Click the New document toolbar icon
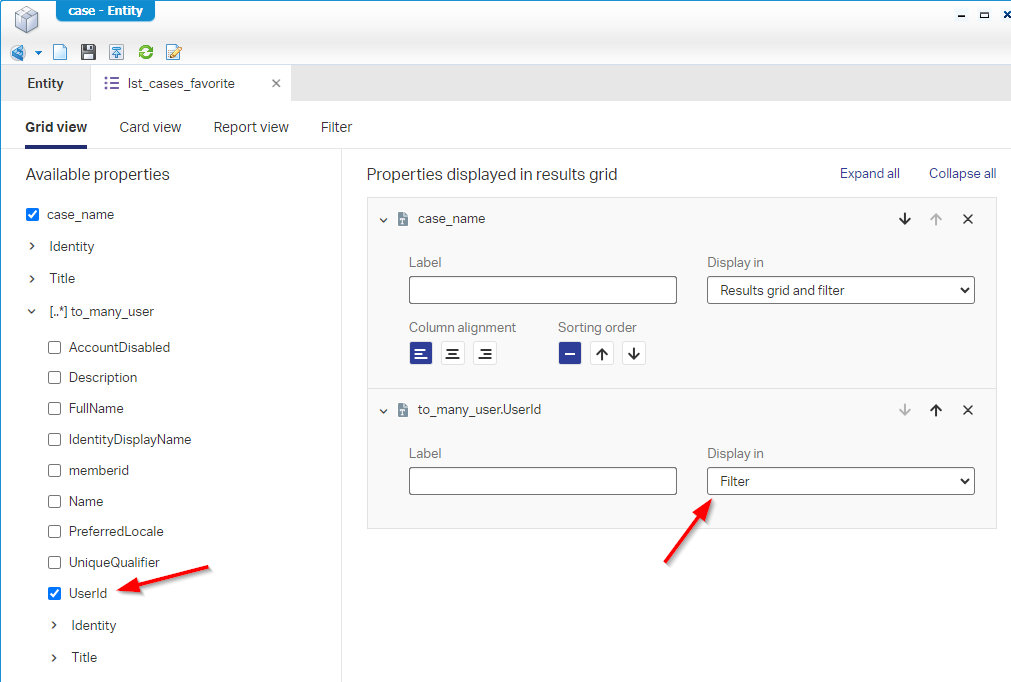Viewport: 1011px width, 682px height. pyautogui.click(x=60, y=53)
